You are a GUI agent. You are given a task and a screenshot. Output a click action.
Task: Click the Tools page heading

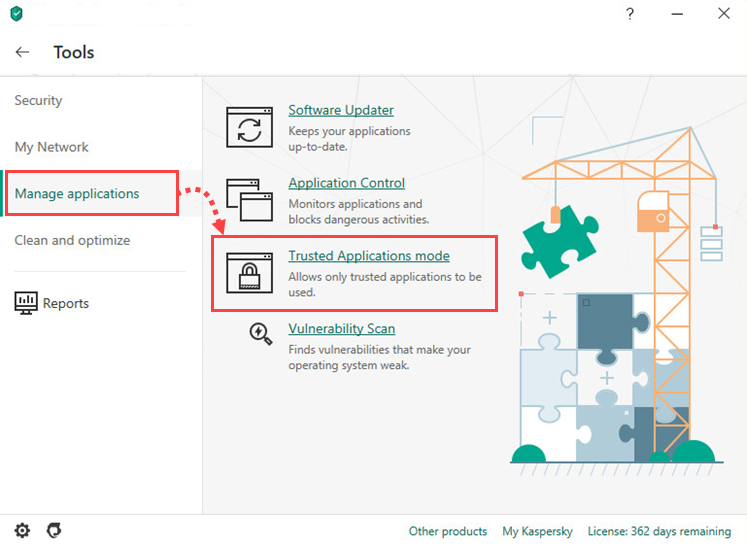click(x=74, y=52)
